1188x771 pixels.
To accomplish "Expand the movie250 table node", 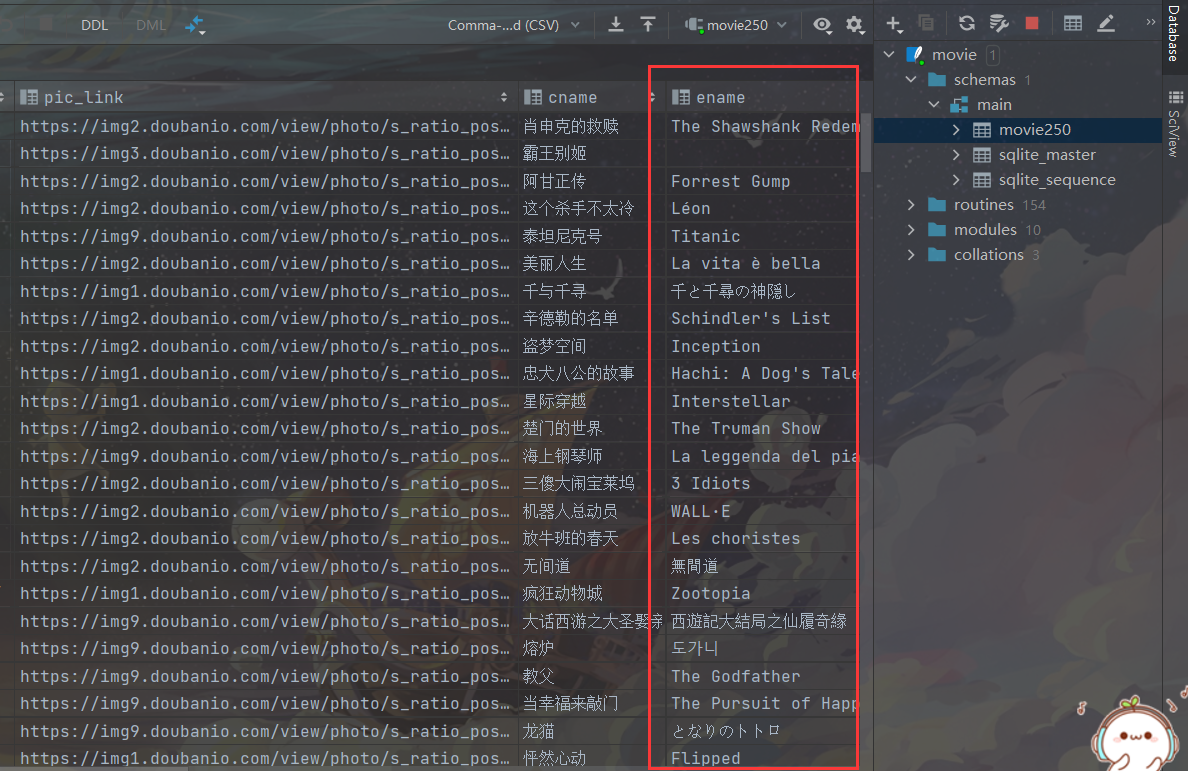I will (956, 130).
